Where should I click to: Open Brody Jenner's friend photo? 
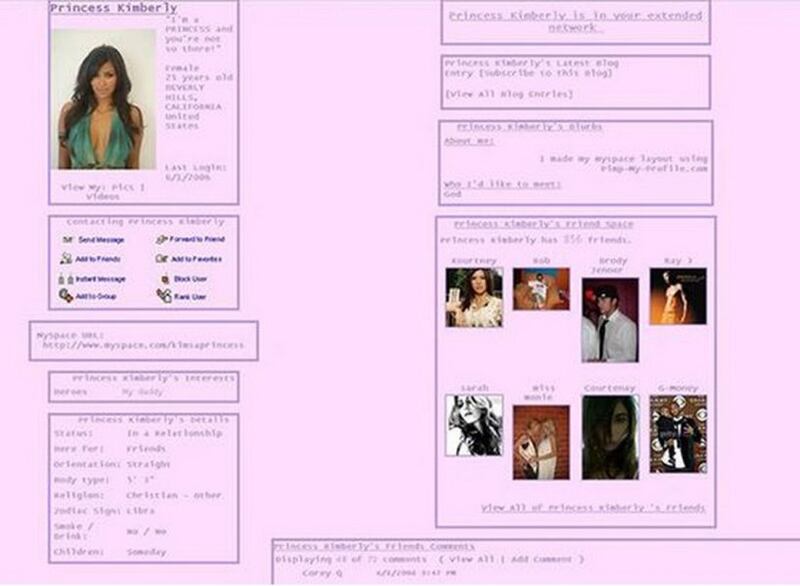[x=609, y=320]
